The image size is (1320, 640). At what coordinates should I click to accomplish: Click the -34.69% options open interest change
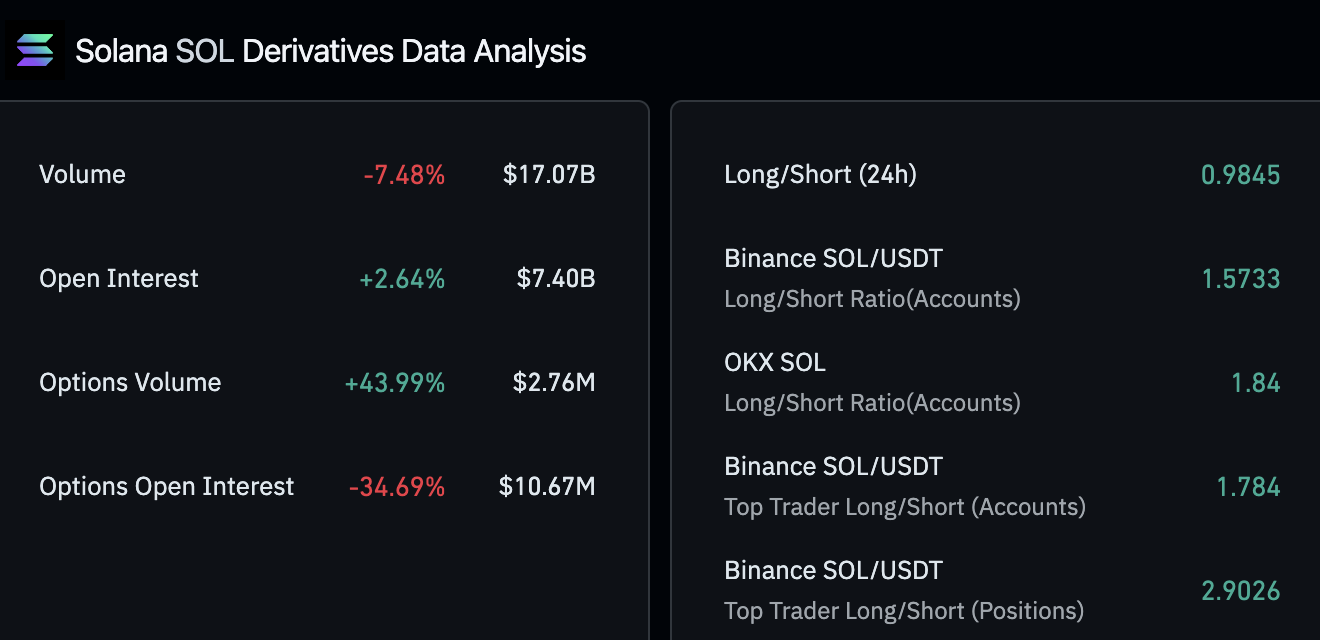coord(397,487)
